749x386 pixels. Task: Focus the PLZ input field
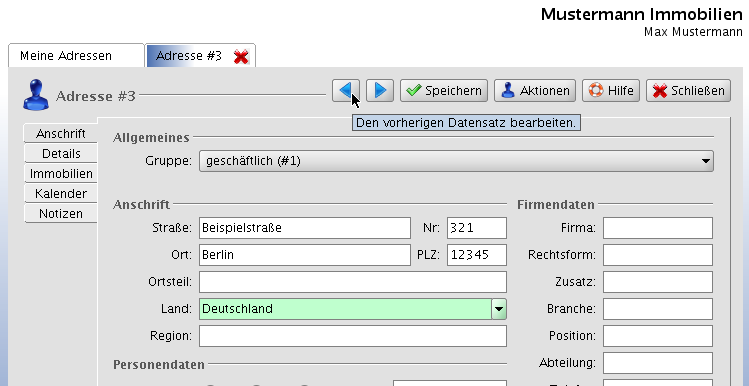click(477, 255)
